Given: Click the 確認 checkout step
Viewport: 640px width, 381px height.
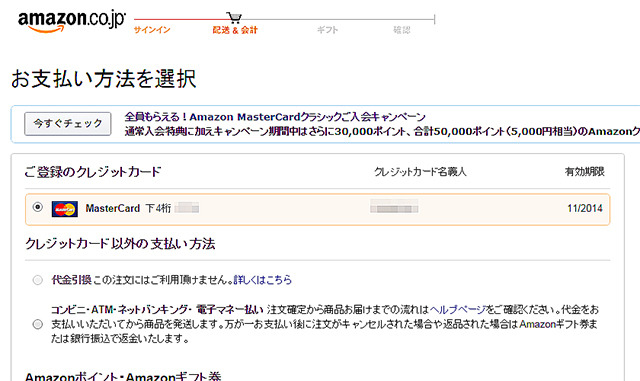Looking at the screenshot, I should [402, 30].
